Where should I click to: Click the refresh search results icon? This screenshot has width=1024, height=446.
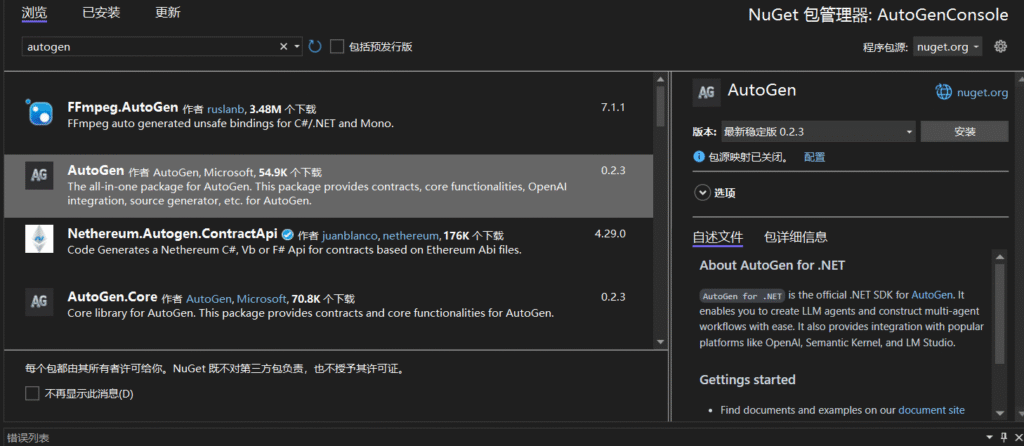(x=315, y=46)
